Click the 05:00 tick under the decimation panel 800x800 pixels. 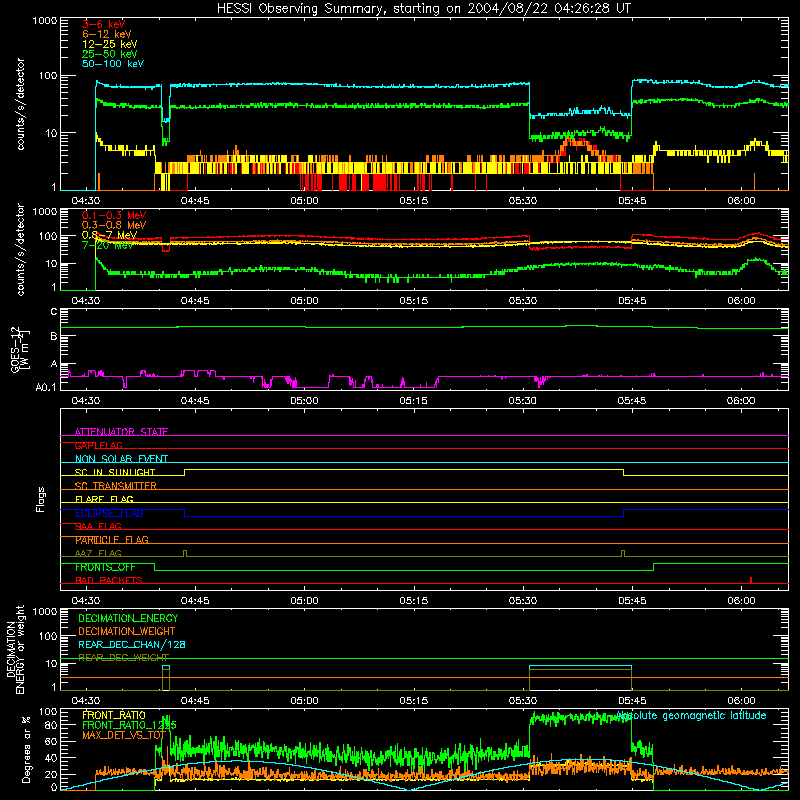point(304,701)
